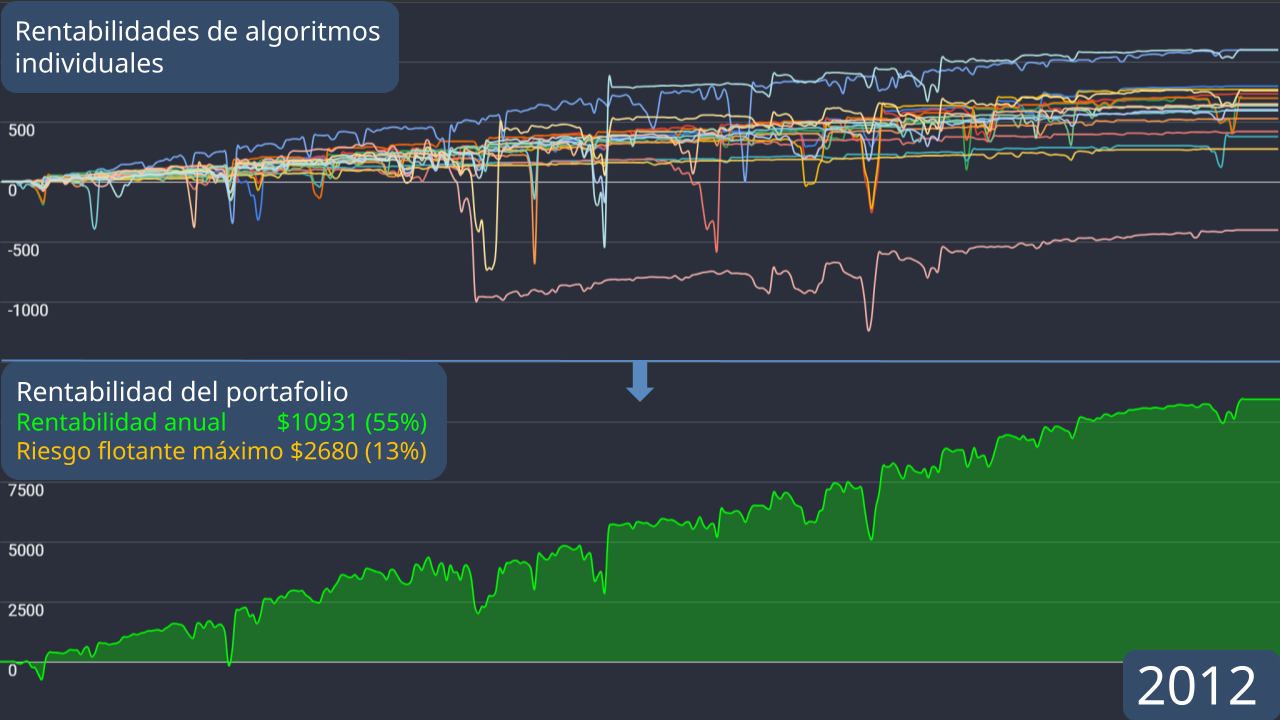Click the '$10931 (55%)' value
The image size is (1280, 720).
coord(352,421)
